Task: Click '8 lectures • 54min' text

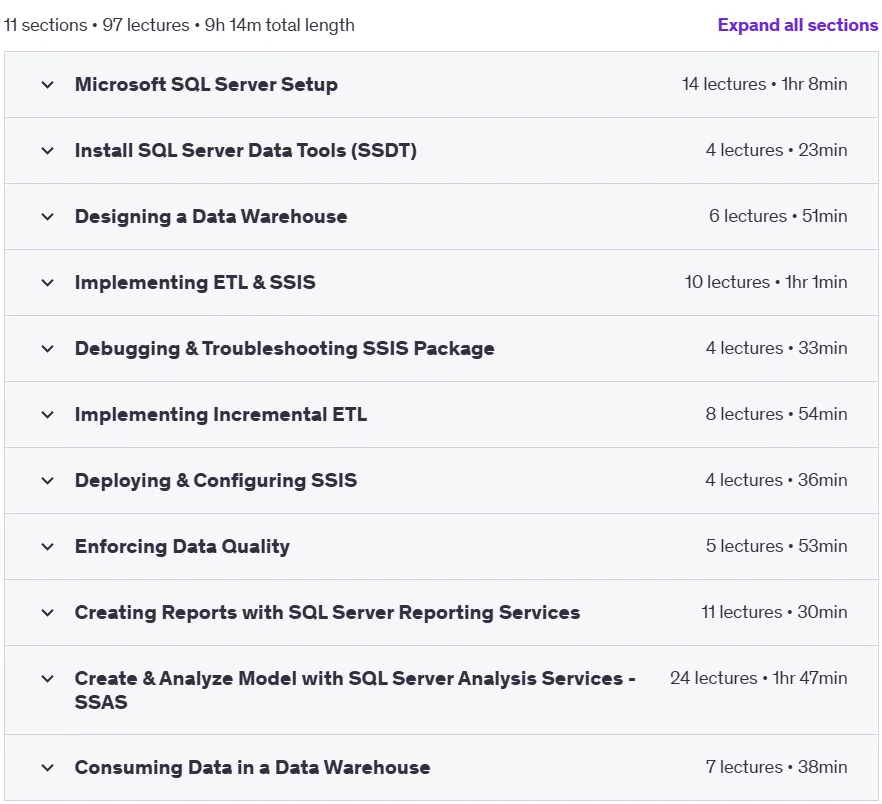Action: 776,414
